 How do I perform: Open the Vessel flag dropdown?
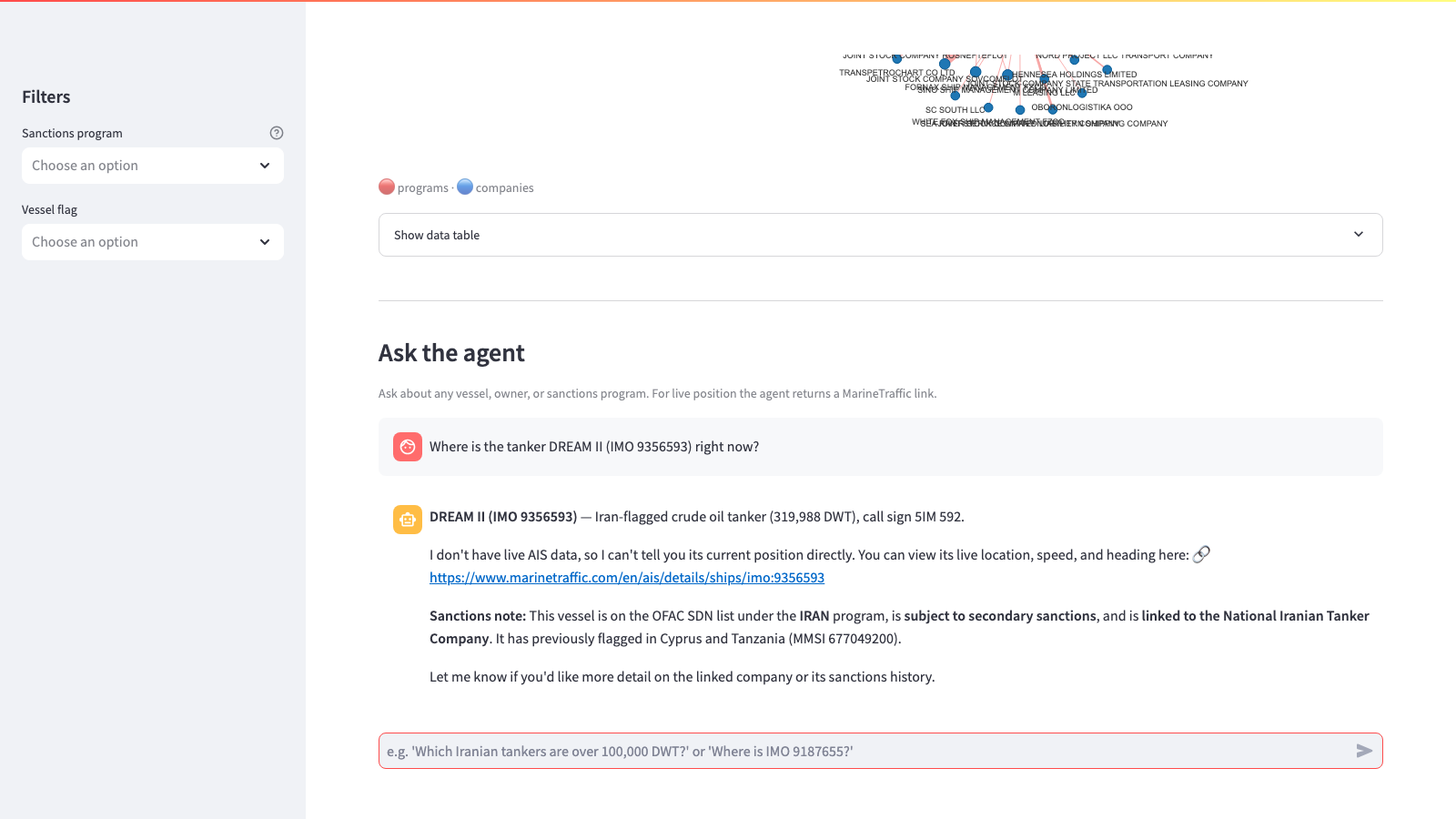pyautogui.click(x=153, y=242)
